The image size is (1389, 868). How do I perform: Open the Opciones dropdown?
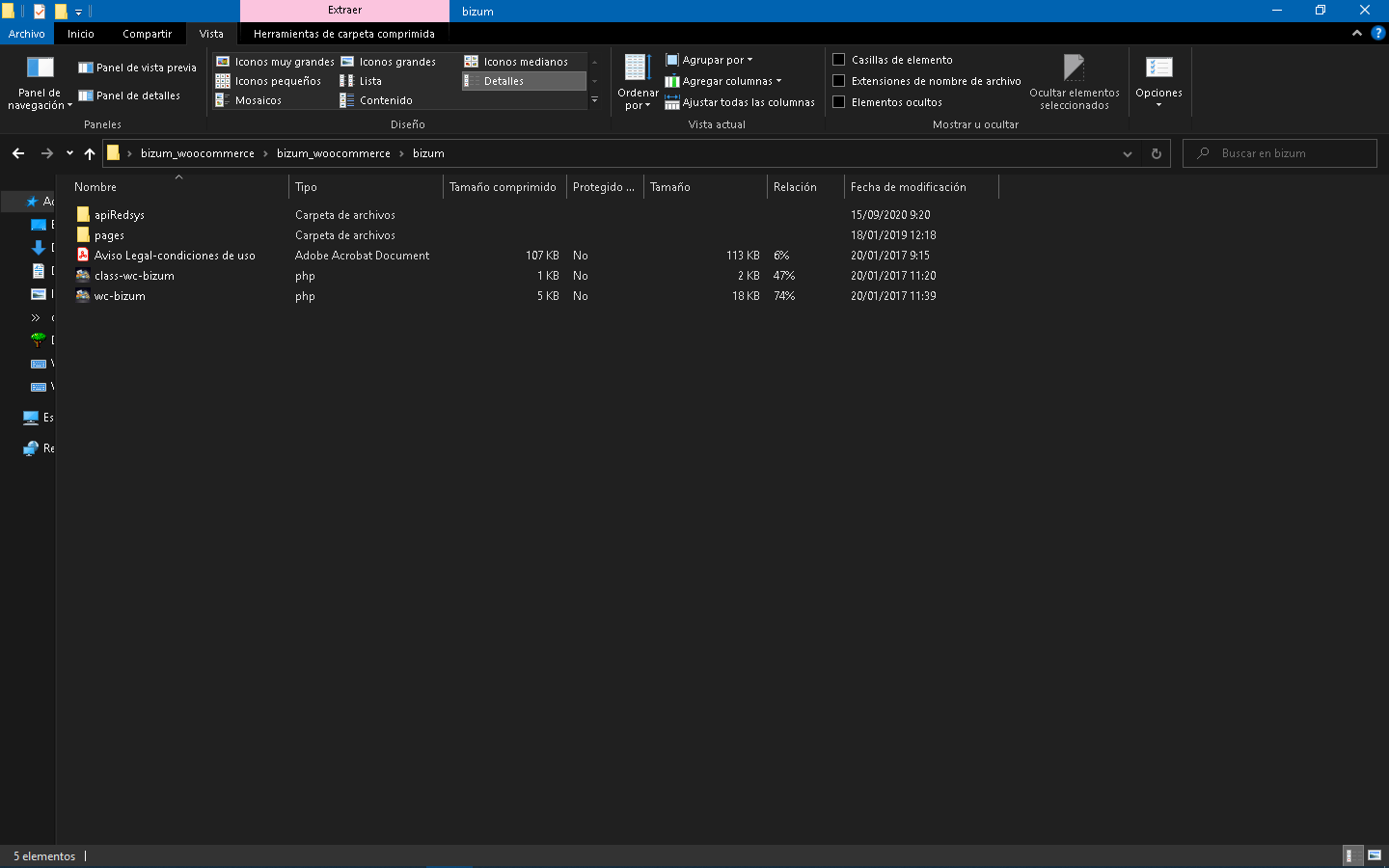tap(1158, 82)
